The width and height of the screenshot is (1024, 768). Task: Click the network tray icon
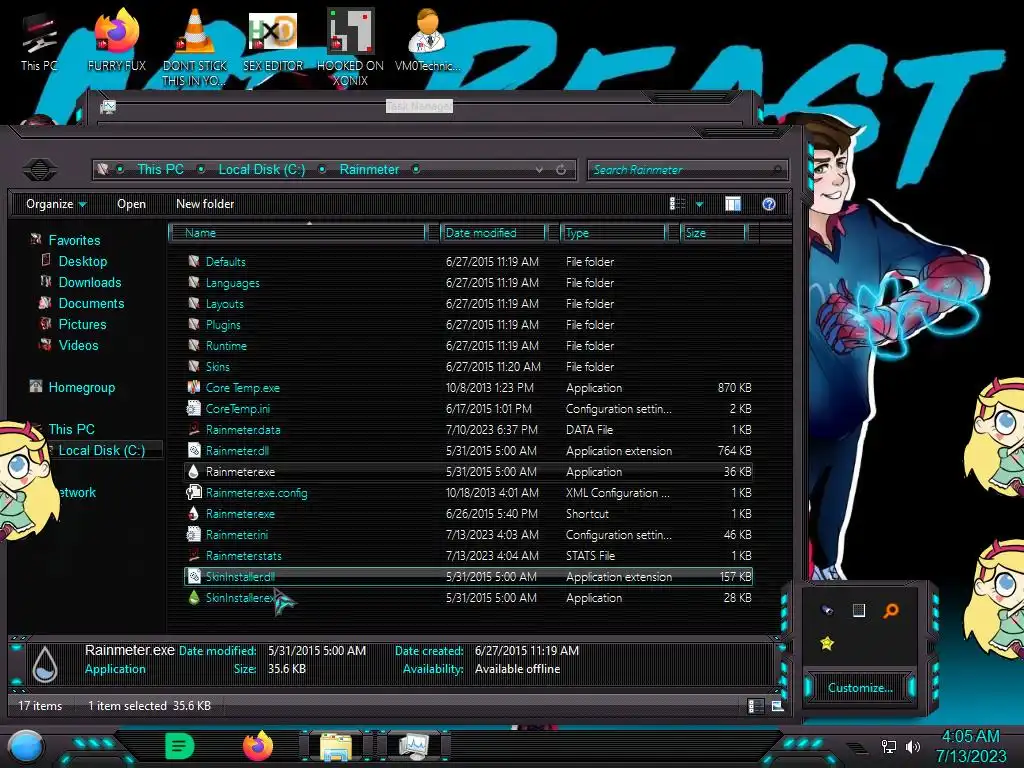pos(889,746)
